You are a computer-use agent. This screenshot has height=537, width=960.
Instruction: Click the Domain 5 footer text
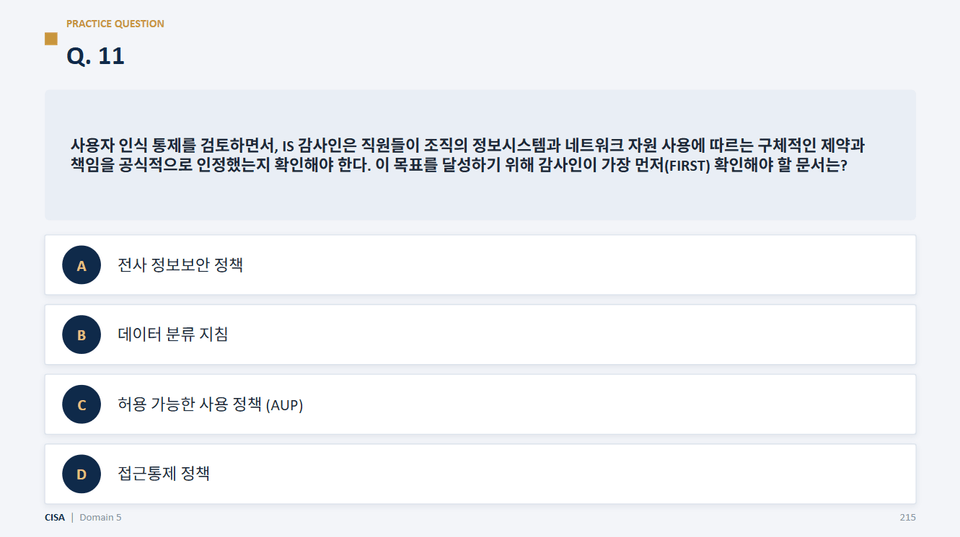point(100,517)
